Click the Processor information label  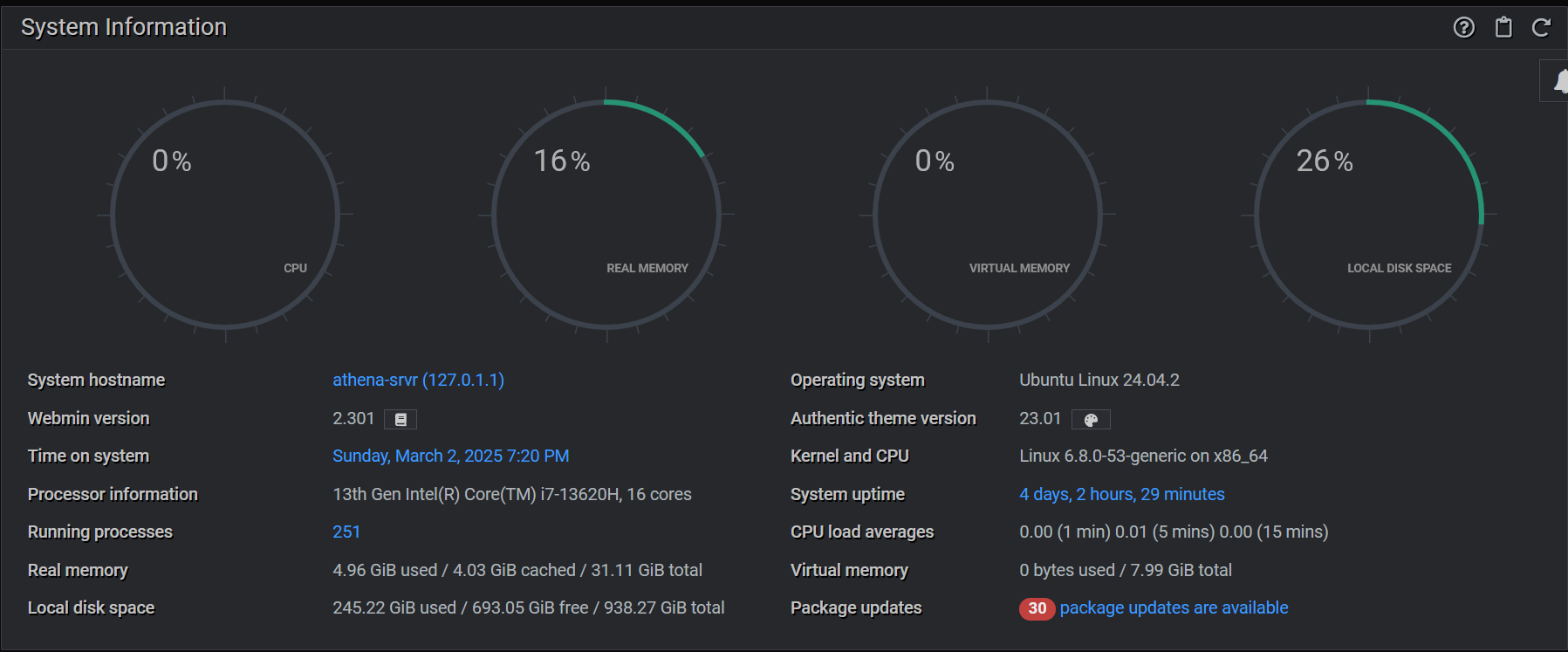pos(113,494)
